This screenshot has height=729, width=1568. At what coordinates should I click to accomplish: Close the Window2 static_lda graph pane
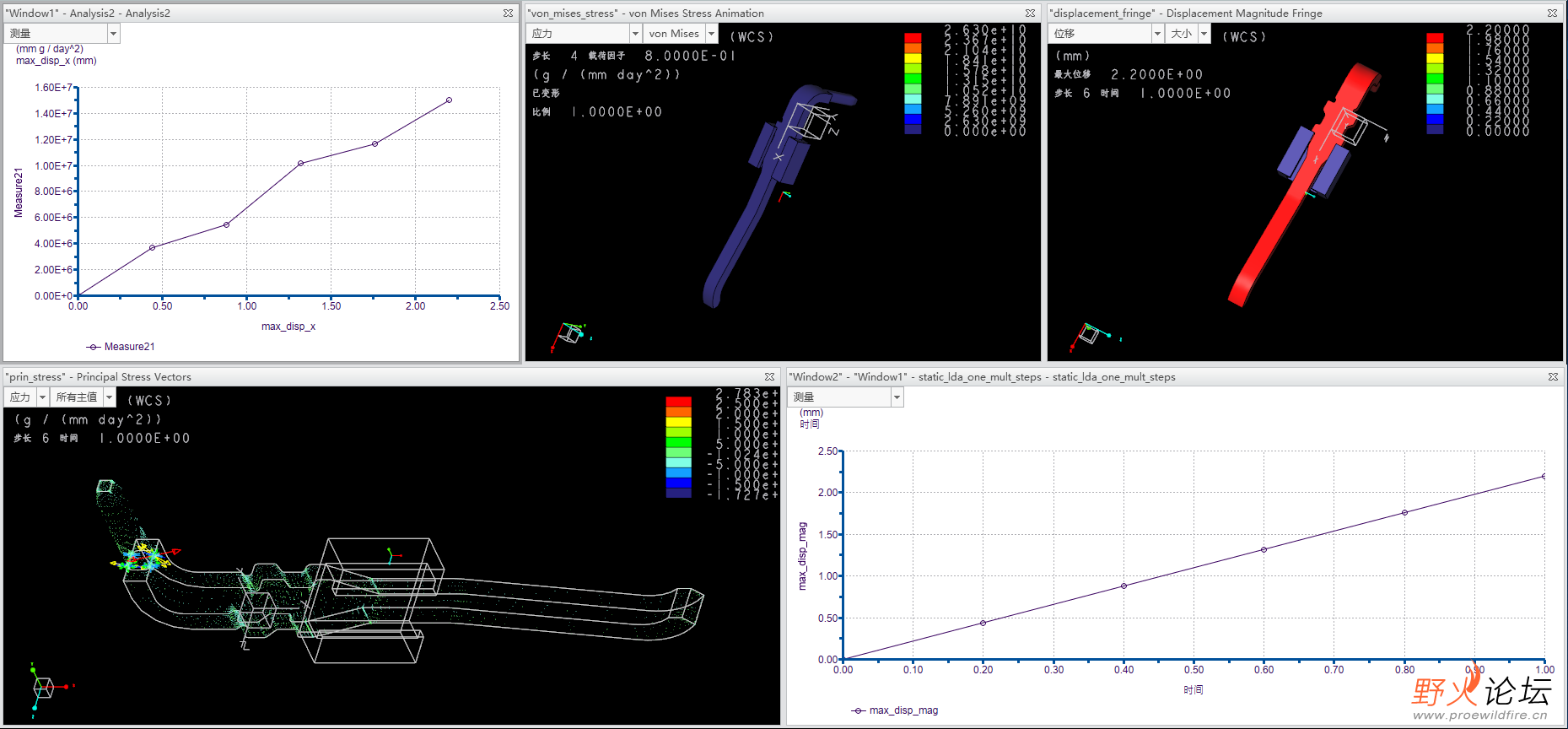coord(1553,376)
